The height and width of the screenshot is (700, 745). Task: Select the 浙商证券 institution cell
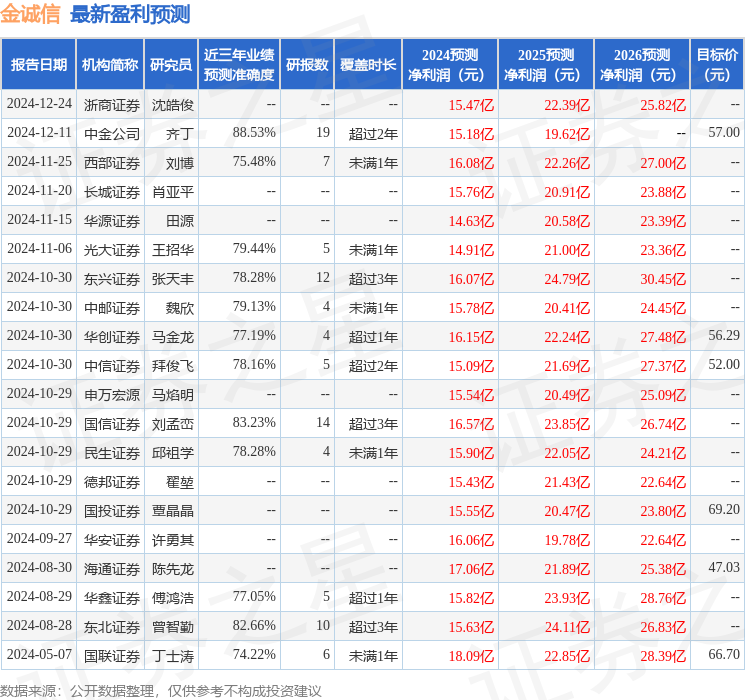pyautogui.click(x=112, y=105)
